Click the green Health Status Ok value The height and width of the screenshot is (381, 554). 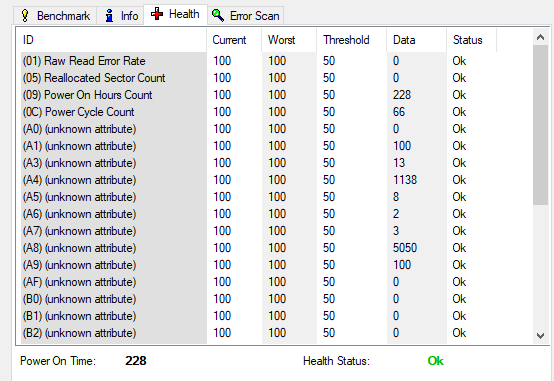[x=435, y=361]
